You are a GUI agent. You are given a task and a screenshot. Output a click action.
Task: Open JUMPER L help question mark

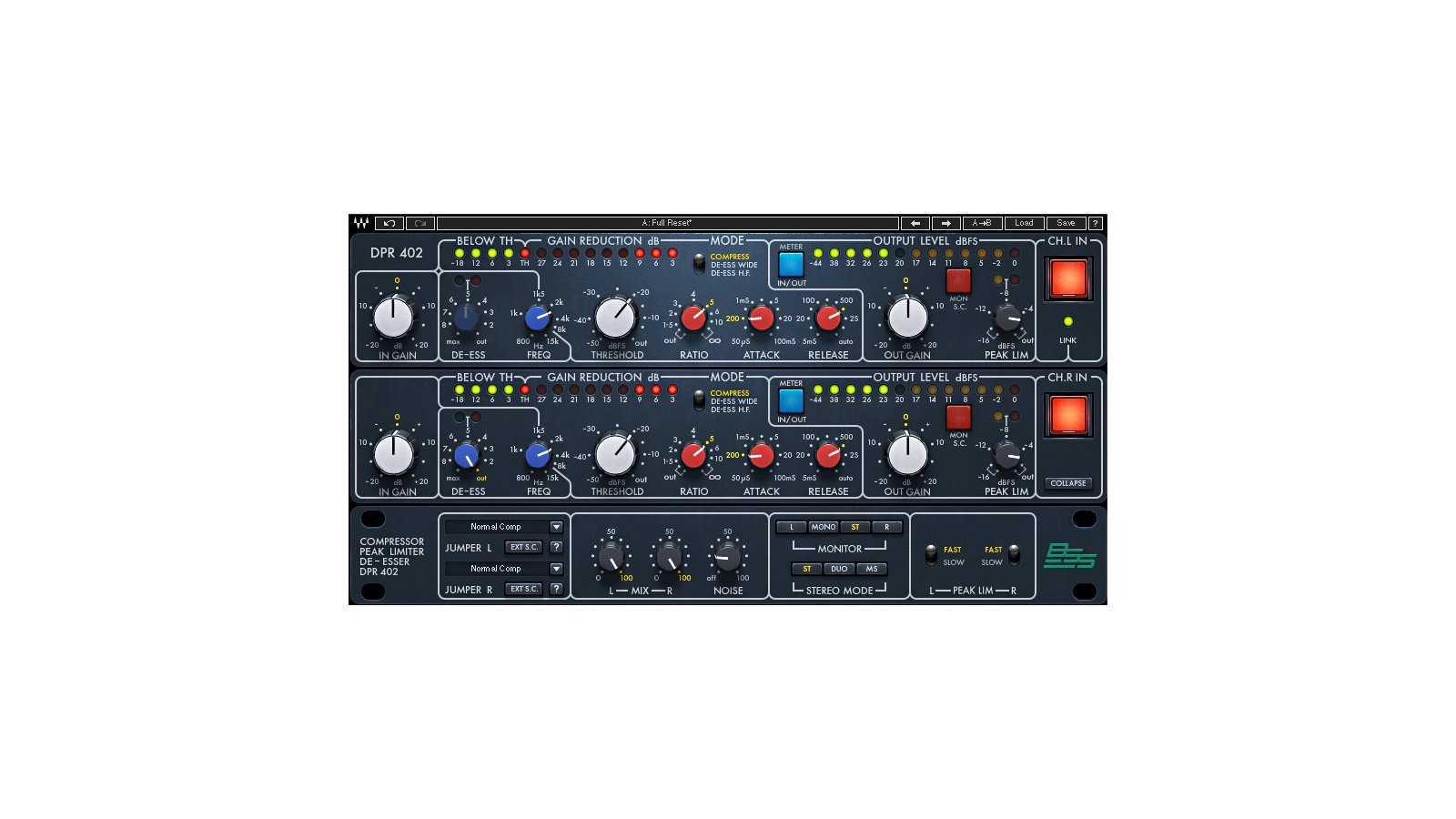coord(556,547)
